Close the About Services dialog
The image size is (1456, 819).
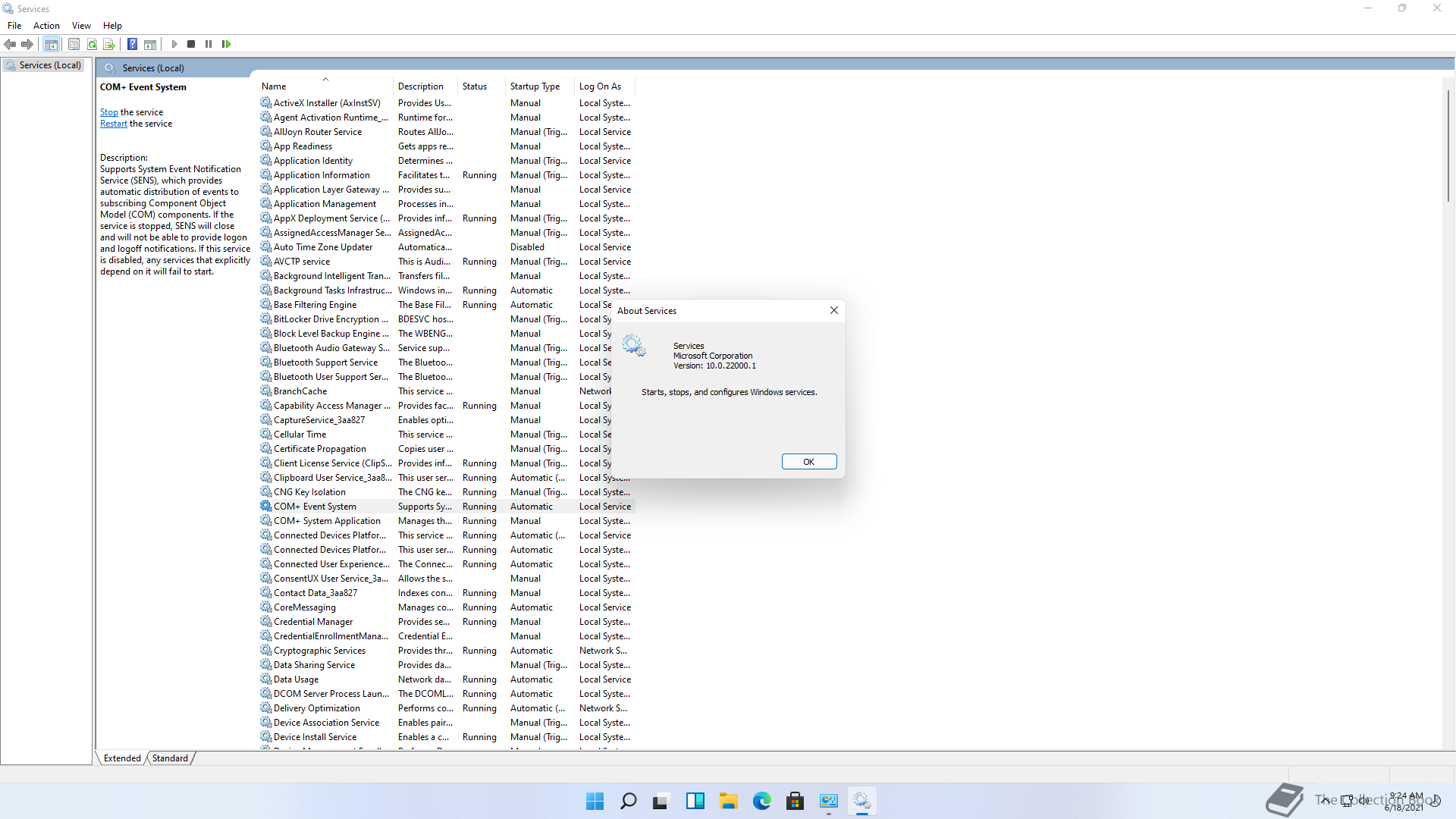[833, 310]
